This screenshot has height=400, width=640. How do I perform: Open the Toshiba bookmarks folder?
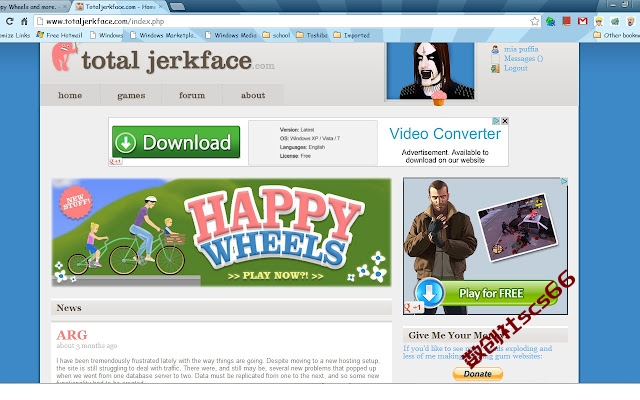click(312, 35)
